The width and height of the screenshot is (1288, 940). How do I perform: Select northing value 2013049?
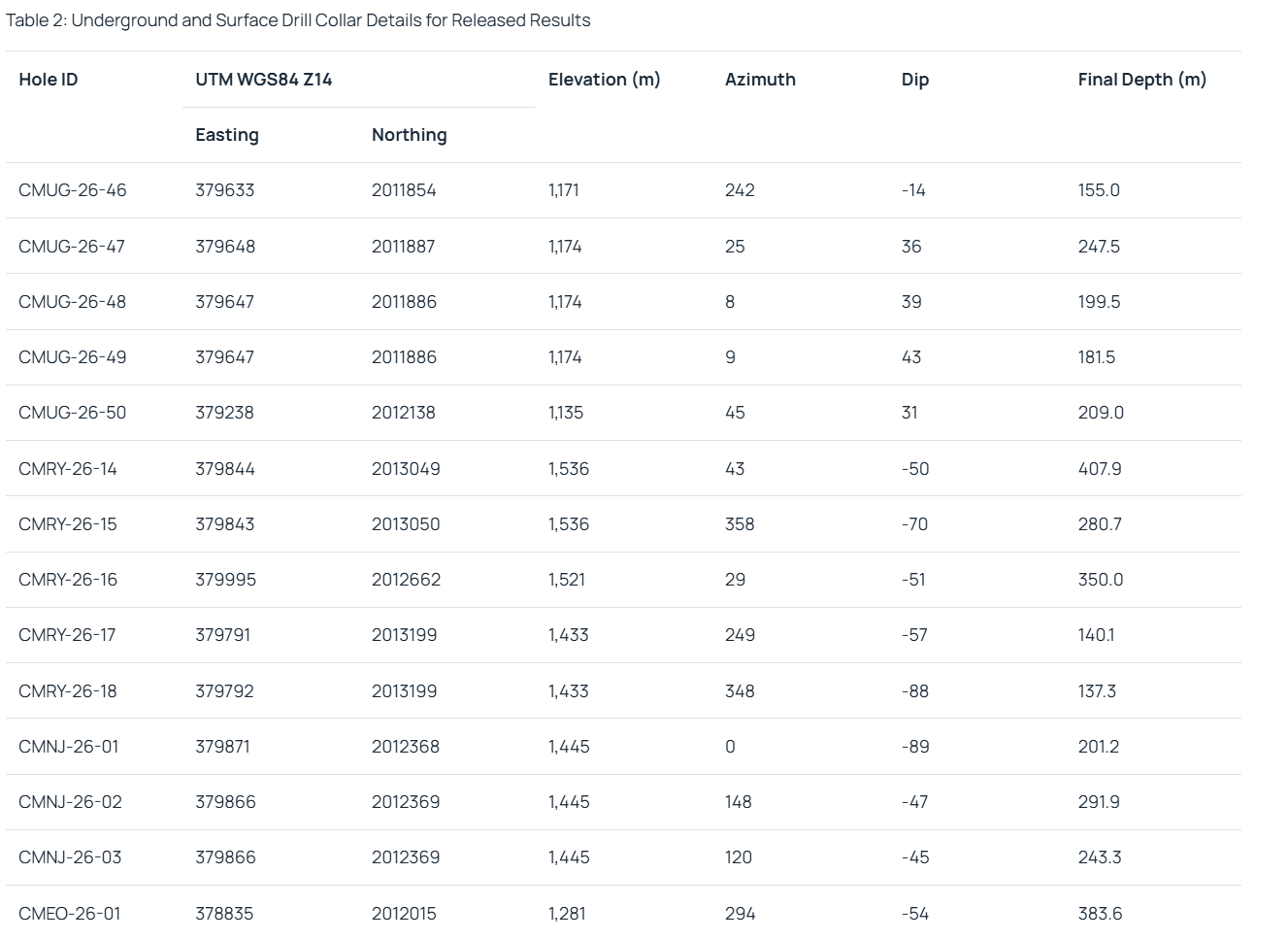tap(406, 469)
